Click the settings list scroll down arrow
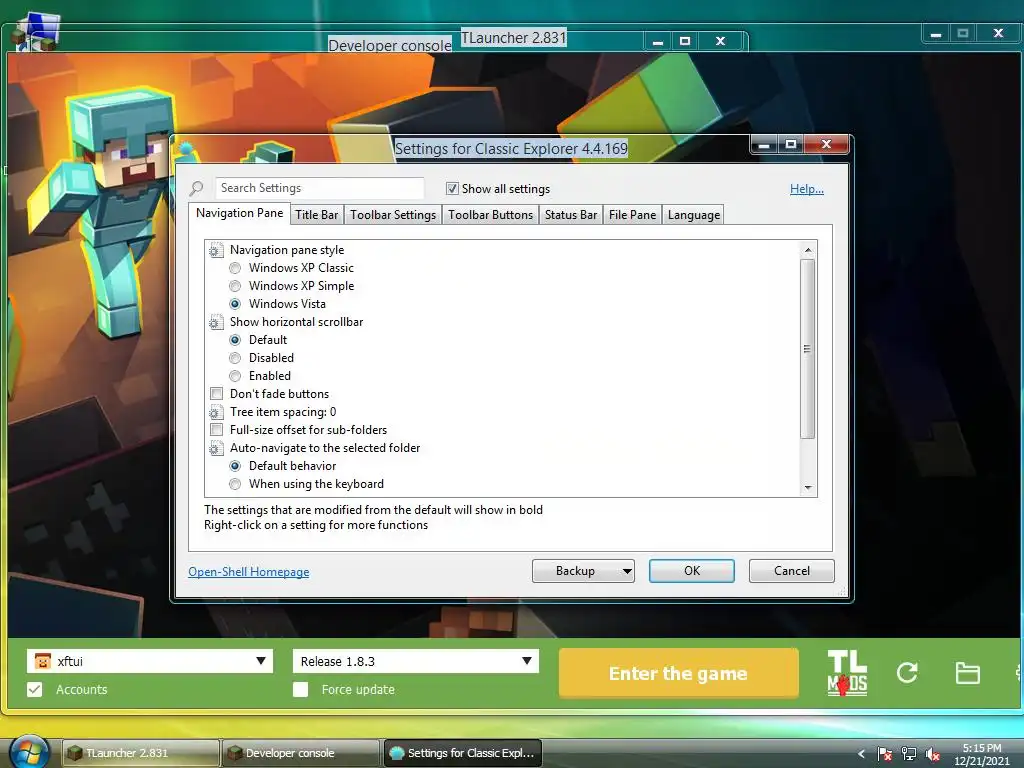1024x768 pixels. click(x=808, y=488)
